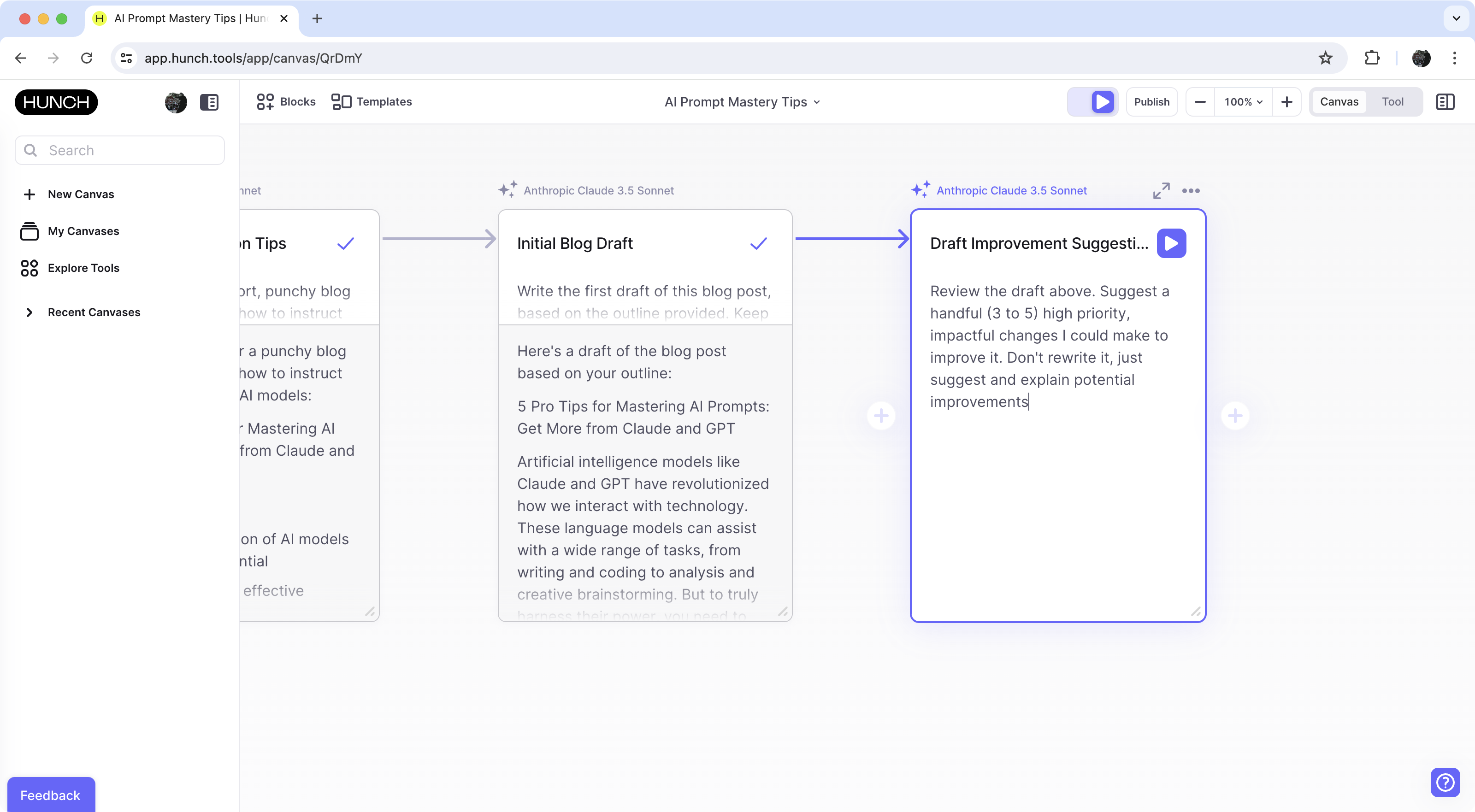Screen dimensions: 1475x812
Task: Expand the Claude block to fullscreen
Action: [x=1161, y=191]
